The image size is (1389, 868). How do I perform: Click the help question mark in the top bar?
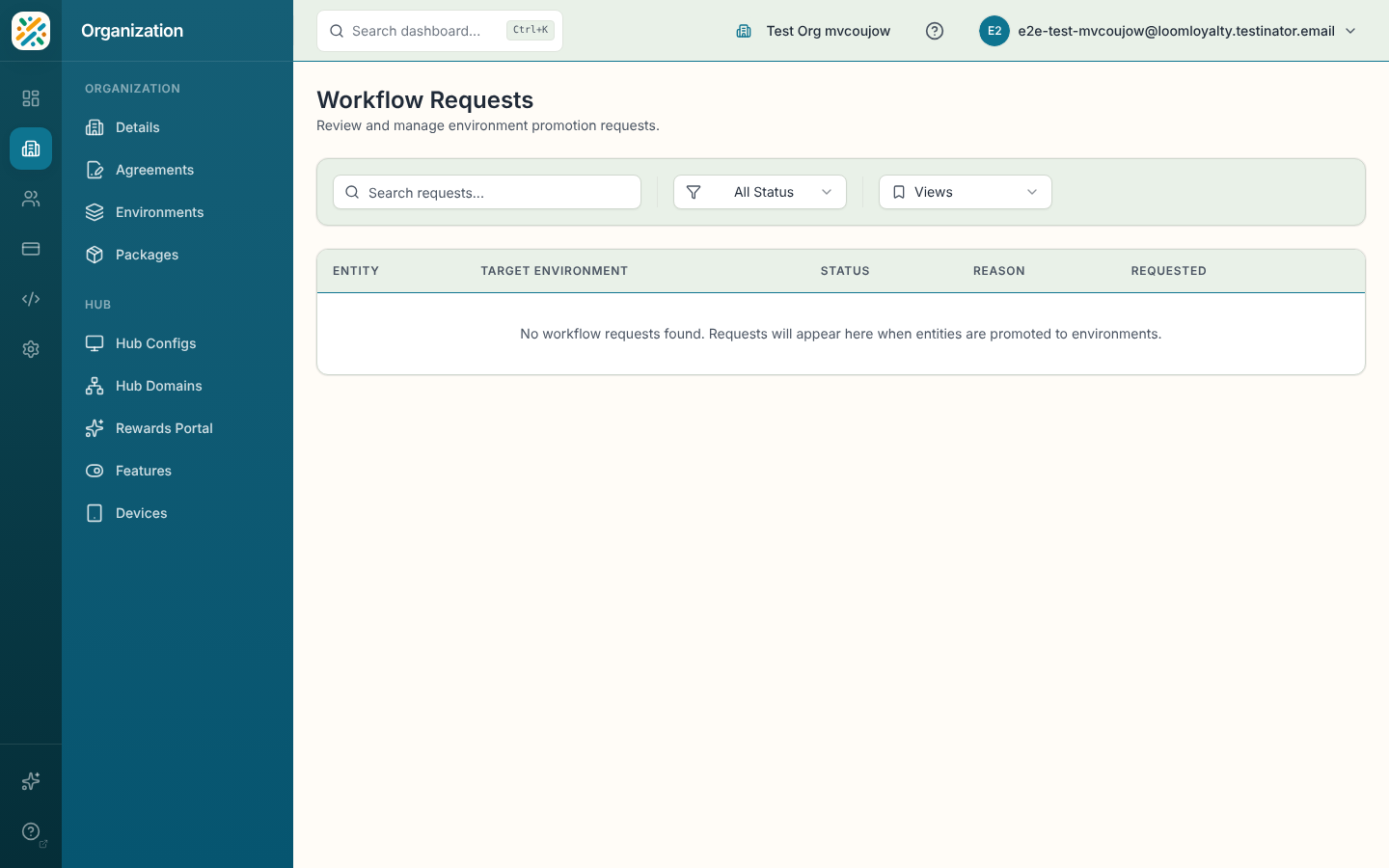935,31
